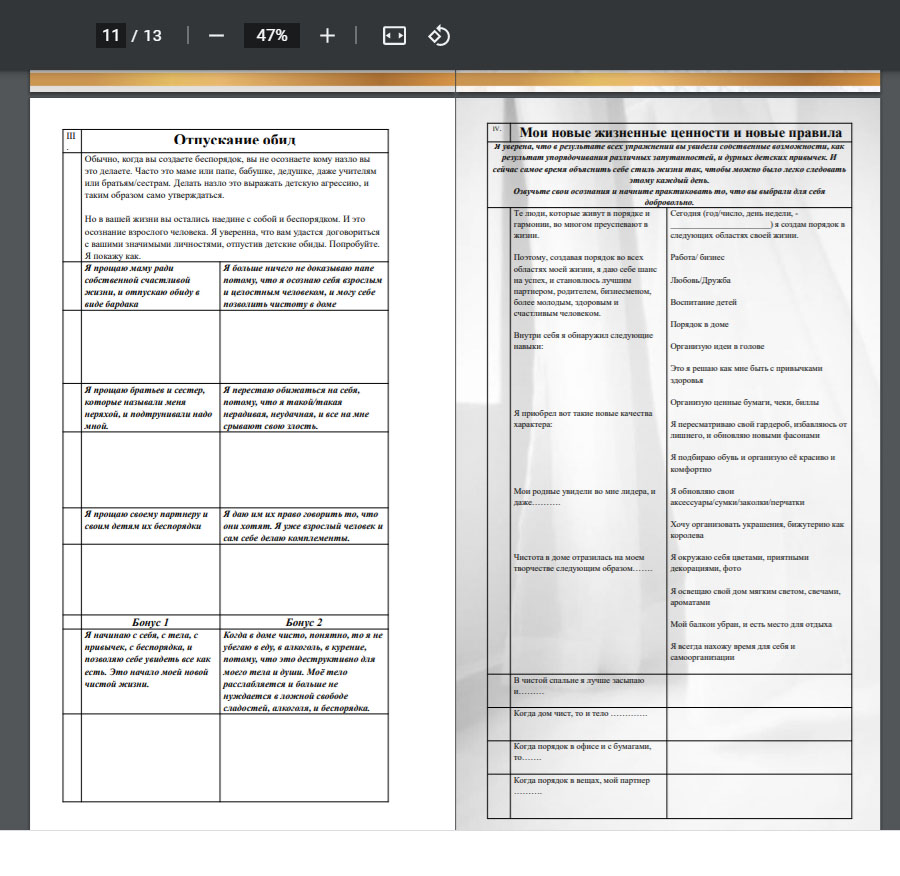Click the 'Мои новые жизненные ценности' heading
The image size is (900, 876).
coord(680,132)
